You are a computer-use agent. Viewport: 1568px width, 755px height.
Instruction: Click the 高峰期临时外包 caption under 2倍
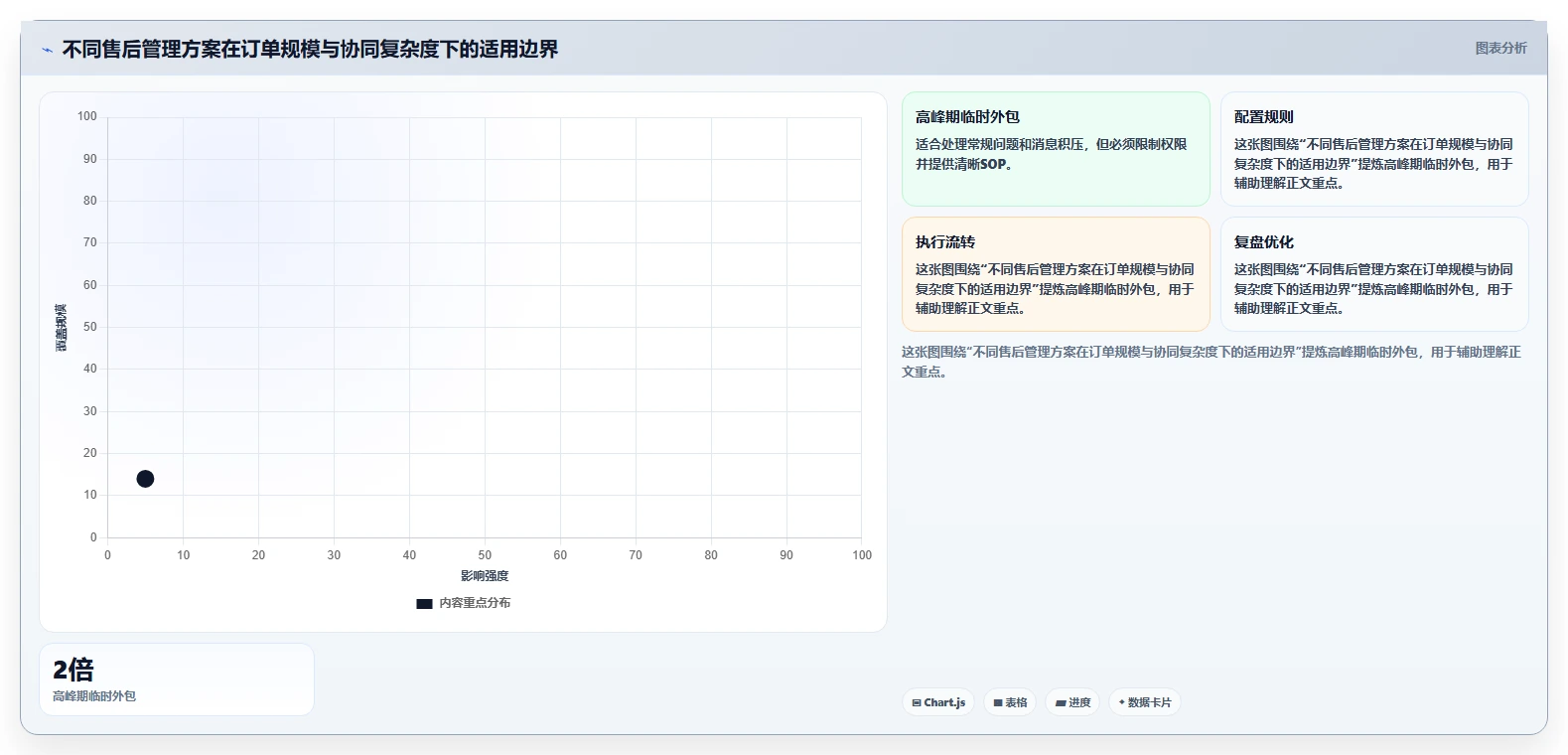pyautogui.click(x=94, y=696)
